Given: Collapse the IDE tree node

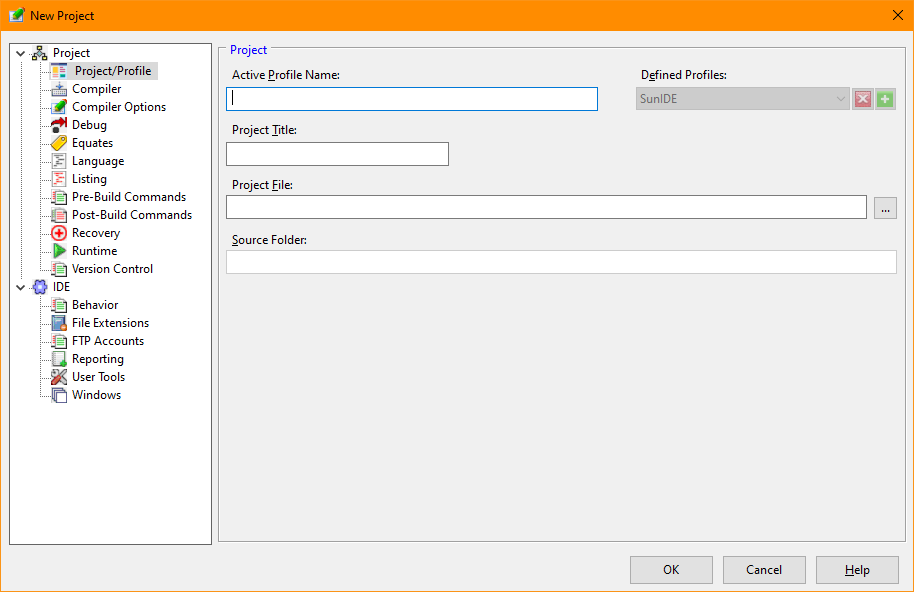Looking at the screenshot, I should (x=20, y=287).
